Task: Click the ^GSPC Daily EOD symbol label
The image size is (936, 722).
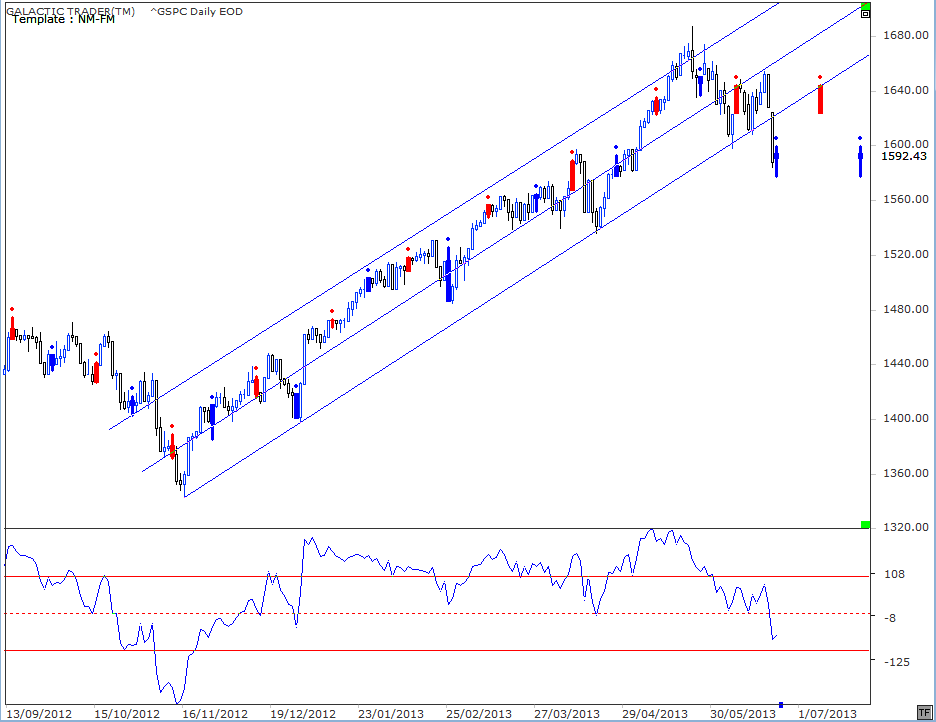Action: (196, 11)
